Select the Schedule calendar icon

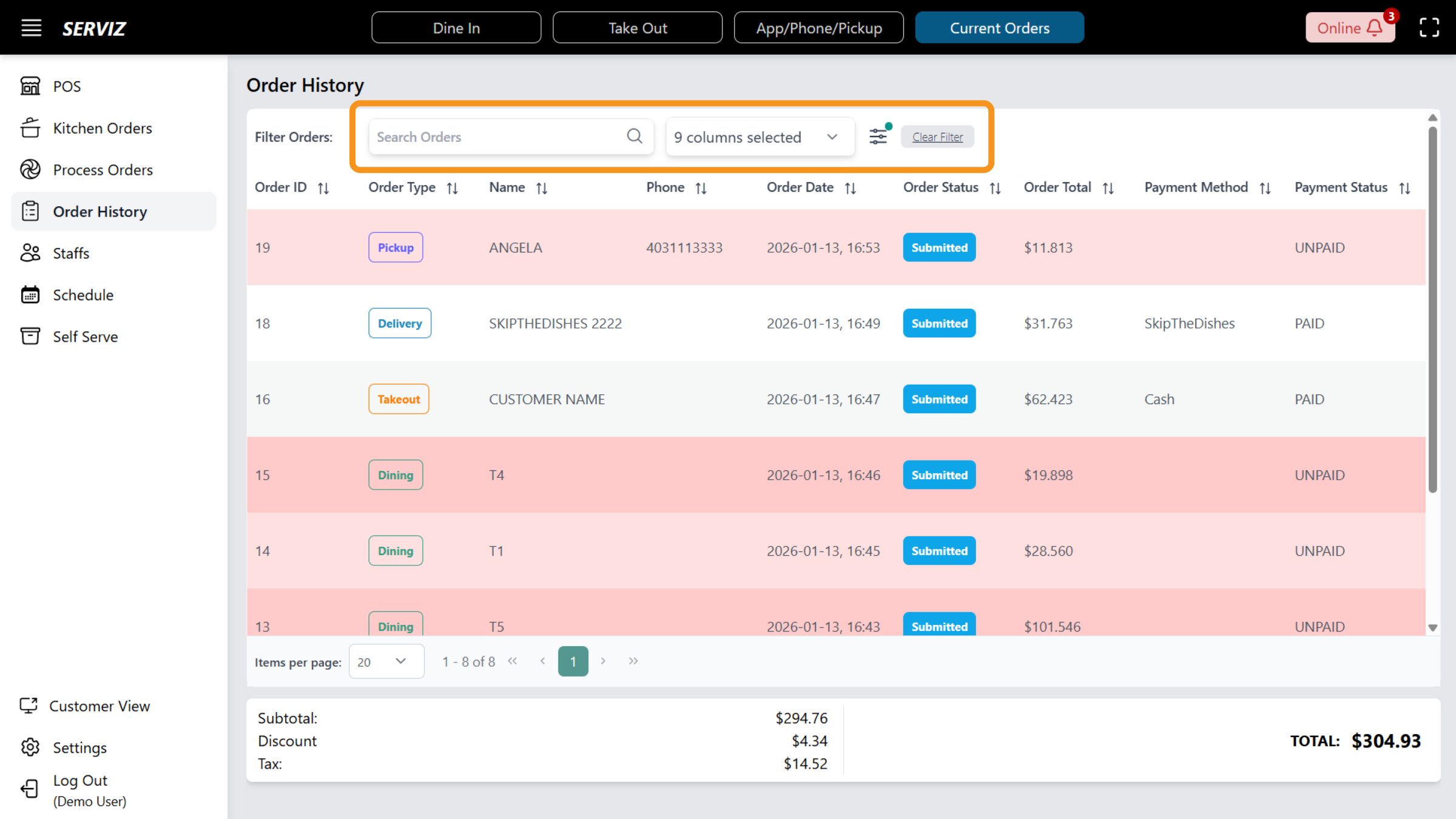tap(30, 294)
